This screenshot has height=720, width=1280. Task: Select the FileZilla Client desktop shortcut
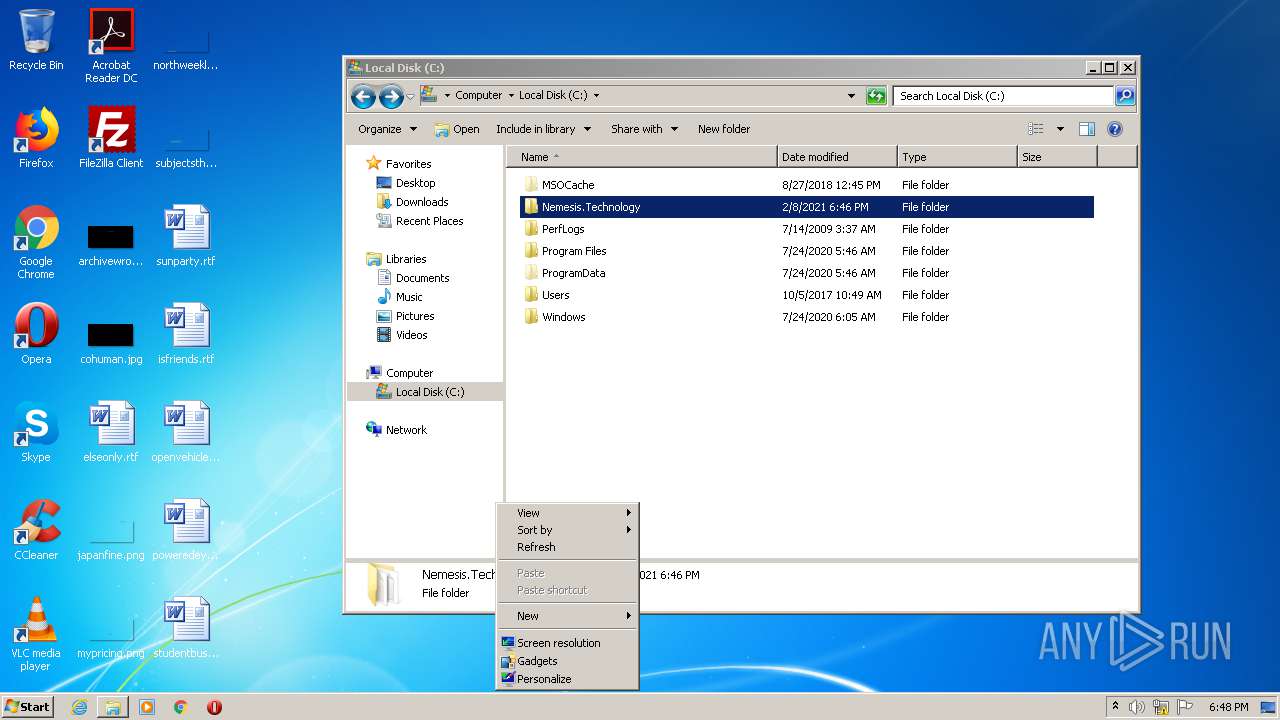(111, 138)
